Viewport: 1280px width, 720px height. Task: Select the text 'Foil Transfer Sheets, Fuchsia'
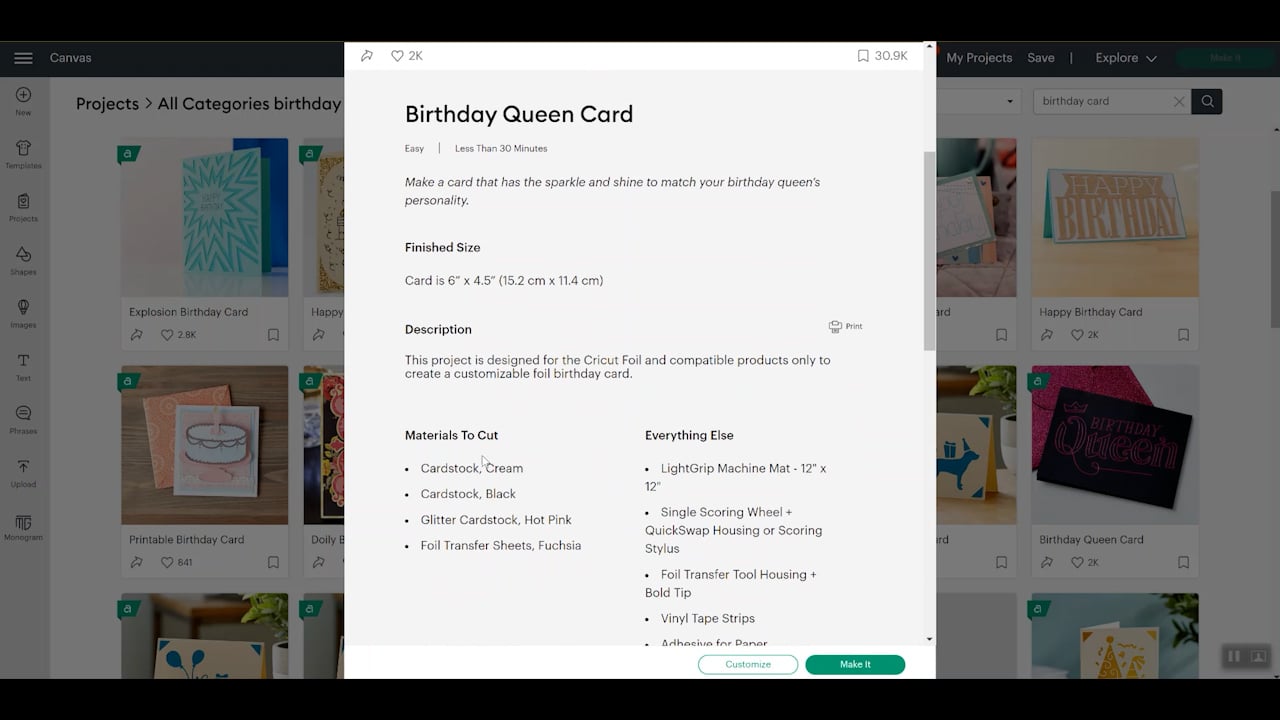[x=501, y=546]
